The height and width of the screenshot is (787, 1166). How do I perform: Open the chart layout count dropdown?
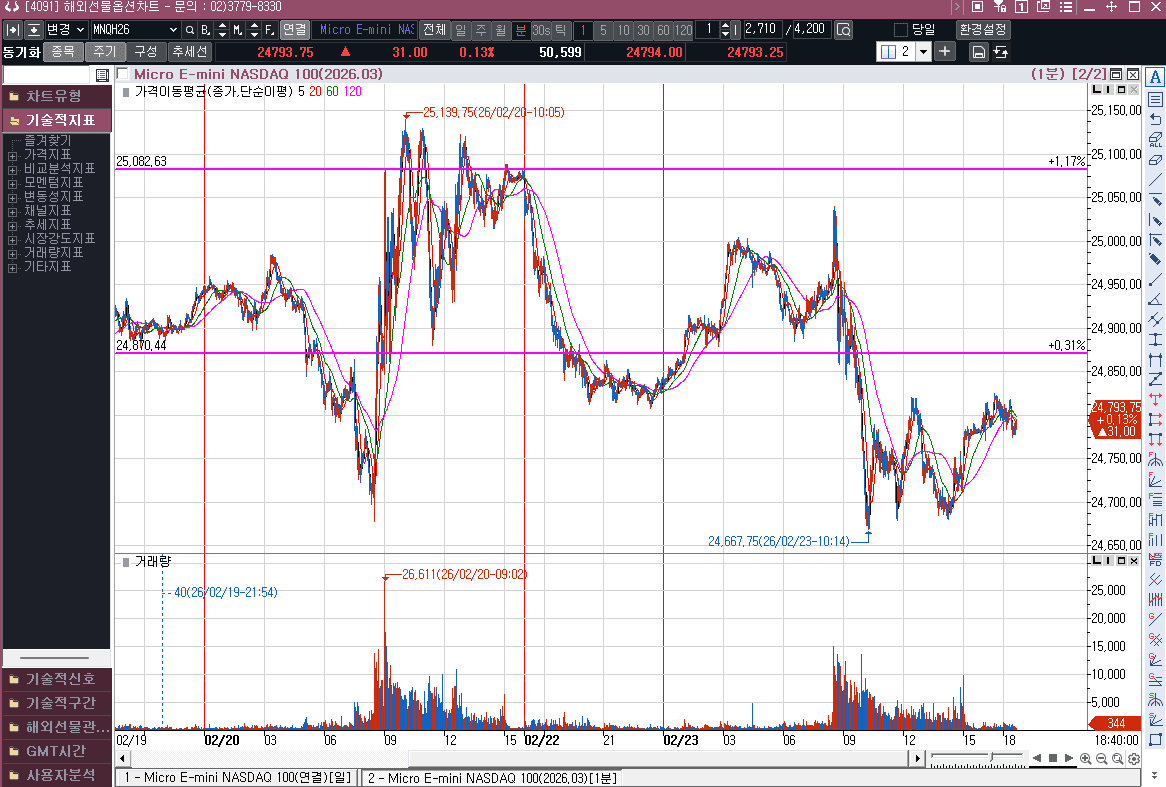[x=922, y=51]
